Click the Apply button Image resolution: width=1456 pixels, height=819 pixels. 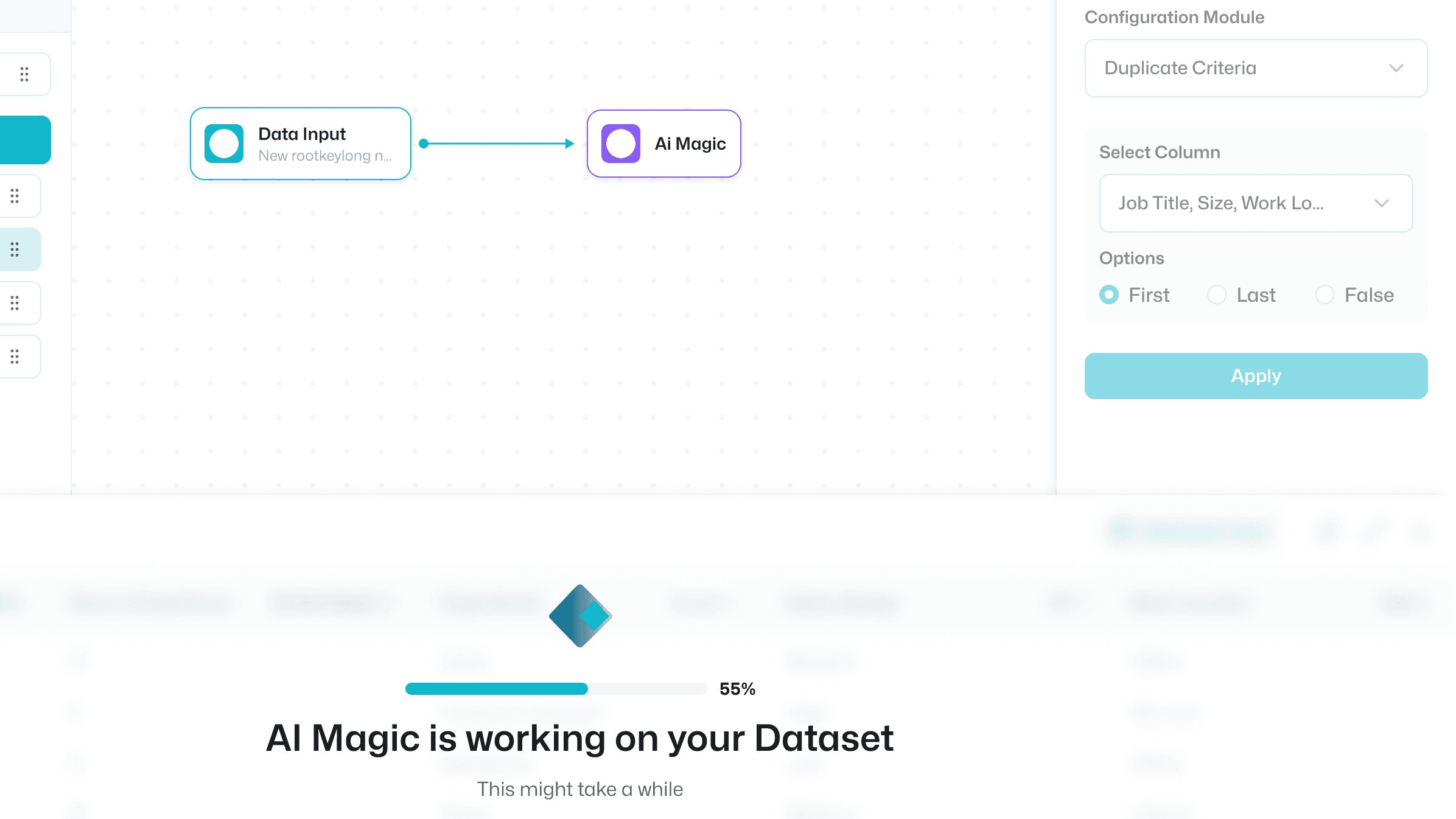[x=1256, y=375]
